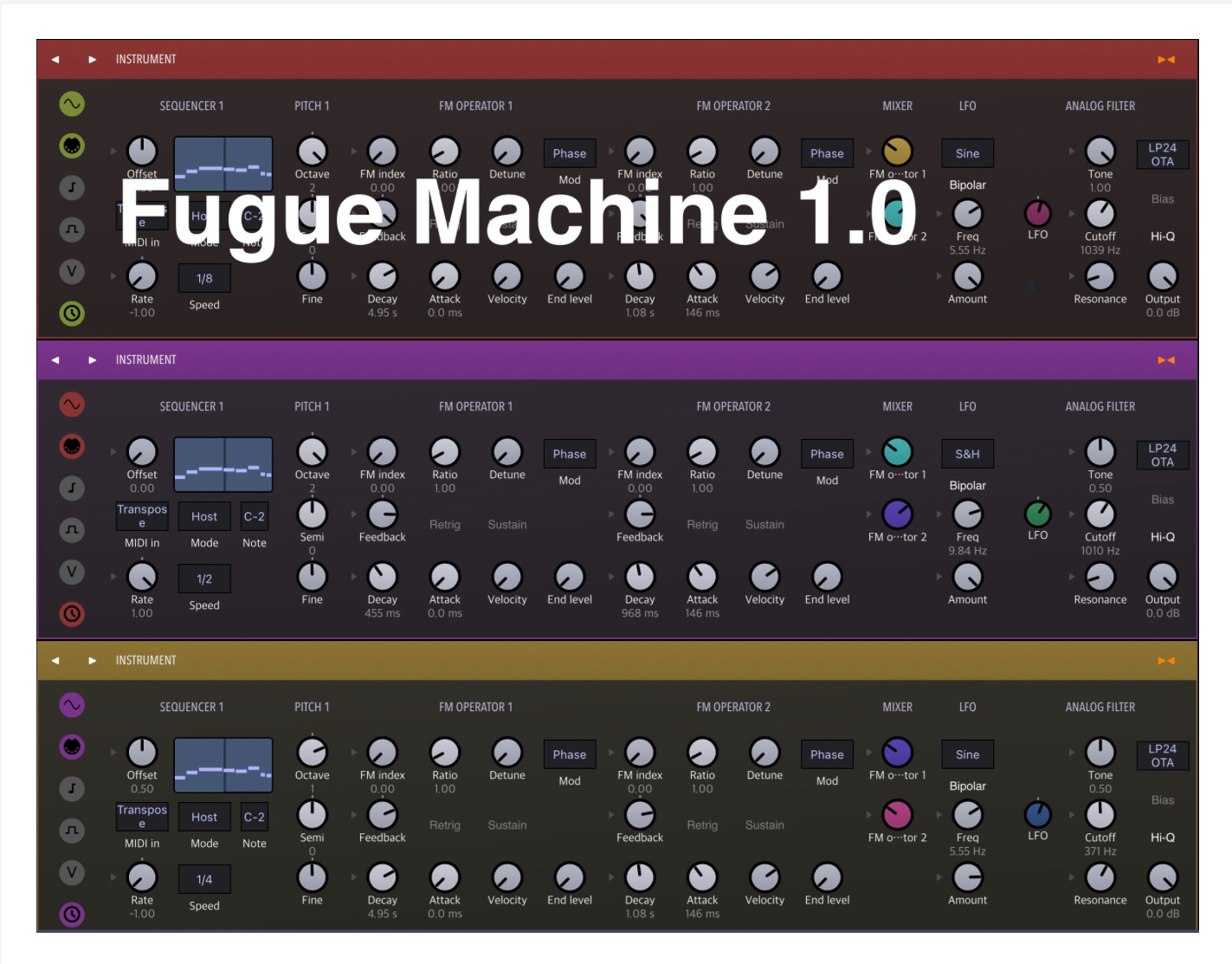Screen dimensions: 1232x964
Task: Click the V icon in the purple instrument sidebar
Action: (72, 572)
